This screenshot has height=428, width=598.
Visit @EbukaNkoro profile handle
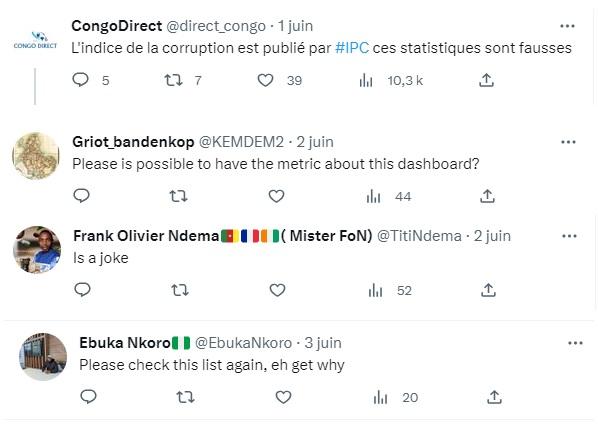coord(243,343)
